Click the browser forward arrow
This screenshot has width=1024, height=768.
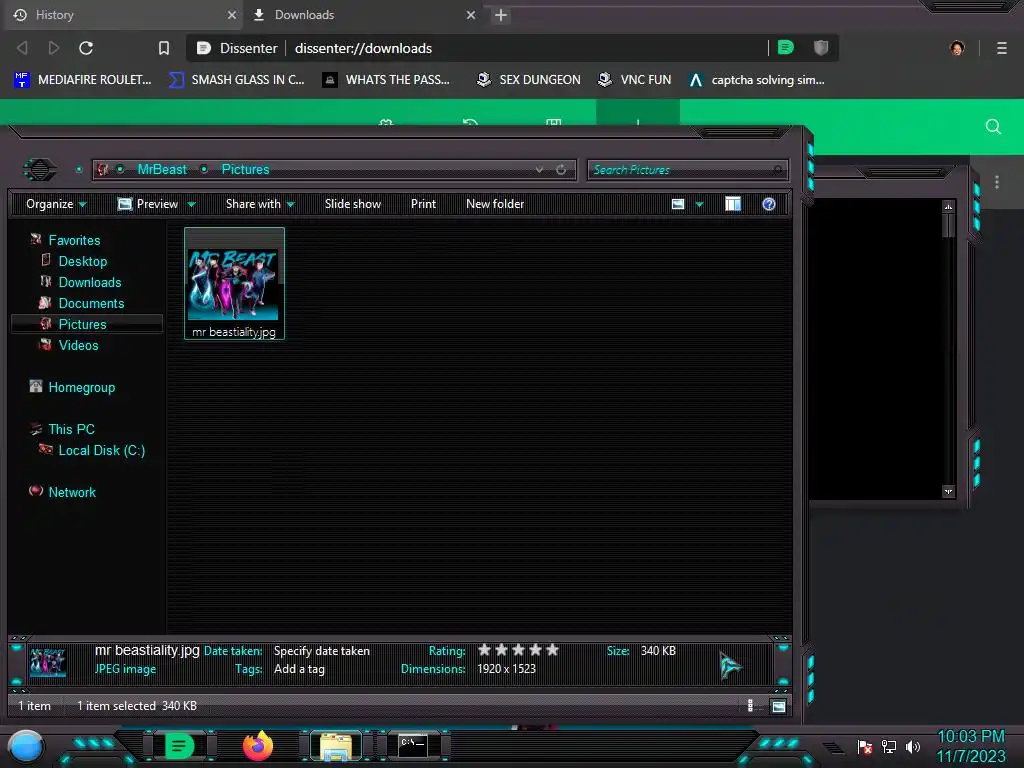(54, 48)
